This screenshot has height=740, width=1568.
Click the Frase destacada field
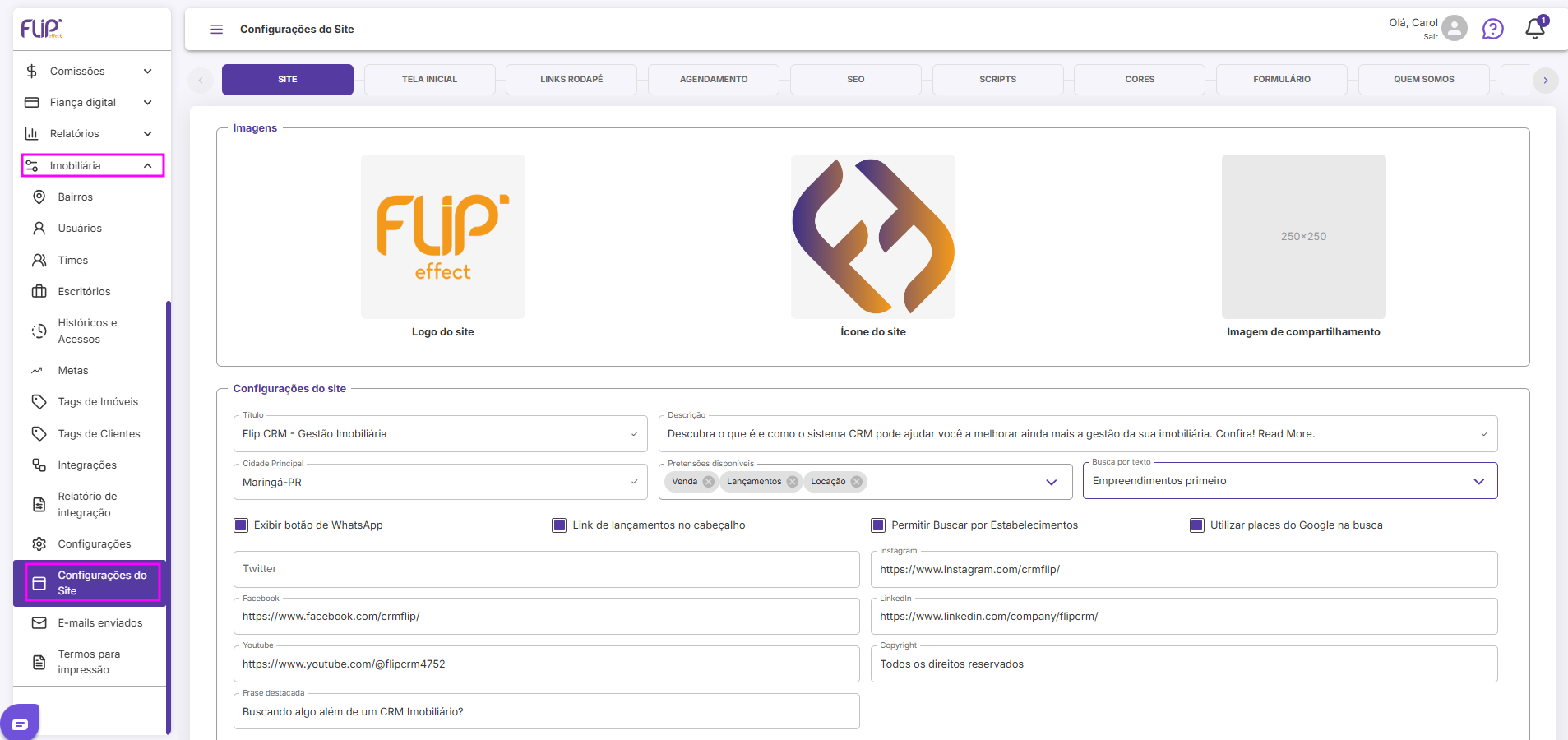pos(547,712)
